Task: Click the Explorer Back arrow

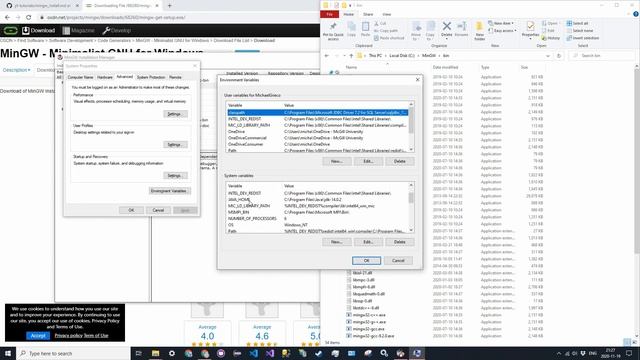Action: 327,56
